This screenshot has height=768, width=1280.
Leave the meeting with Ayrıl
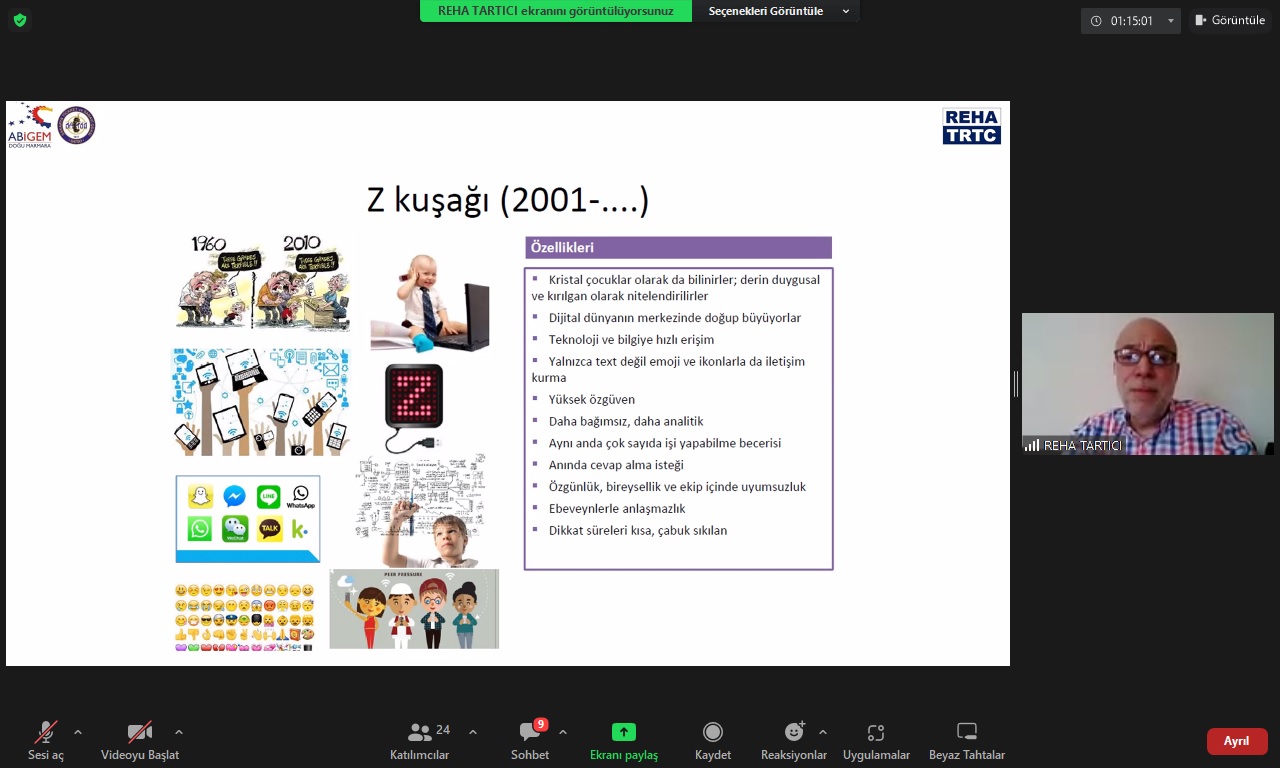[1237, 741]
